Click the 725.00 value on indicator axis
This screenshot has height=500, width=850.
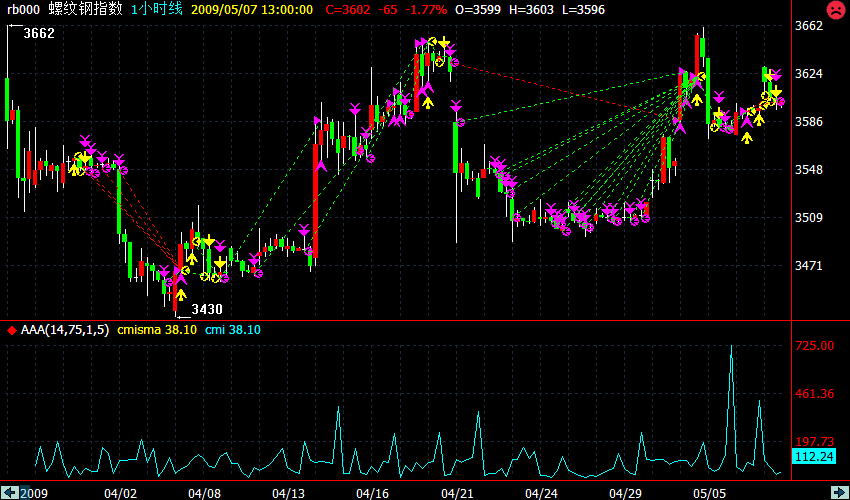814,346
